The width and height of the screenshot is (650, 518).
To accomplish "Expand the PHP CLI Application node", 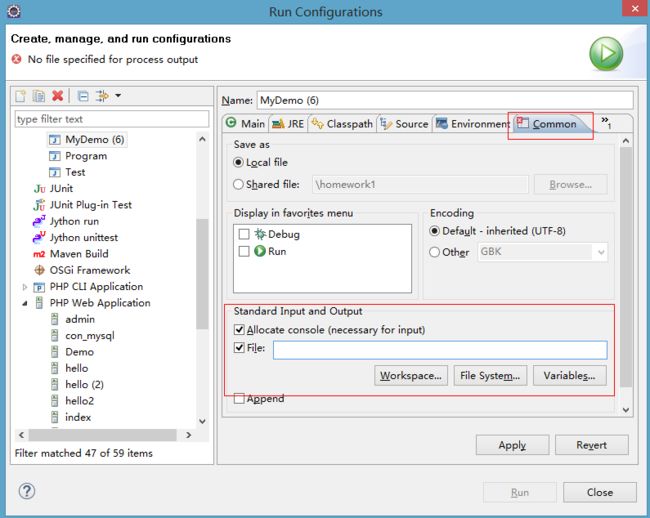I will coord(24,287).
